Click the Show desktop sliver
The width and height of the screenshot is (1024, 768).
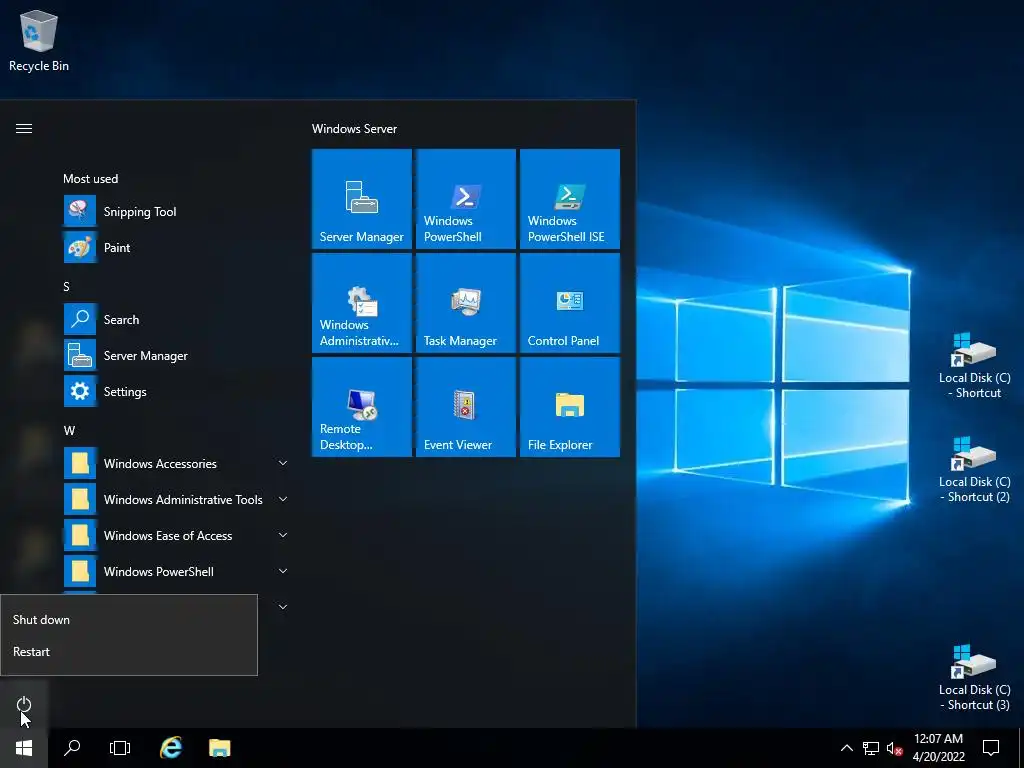click(x=1021, y=748)
